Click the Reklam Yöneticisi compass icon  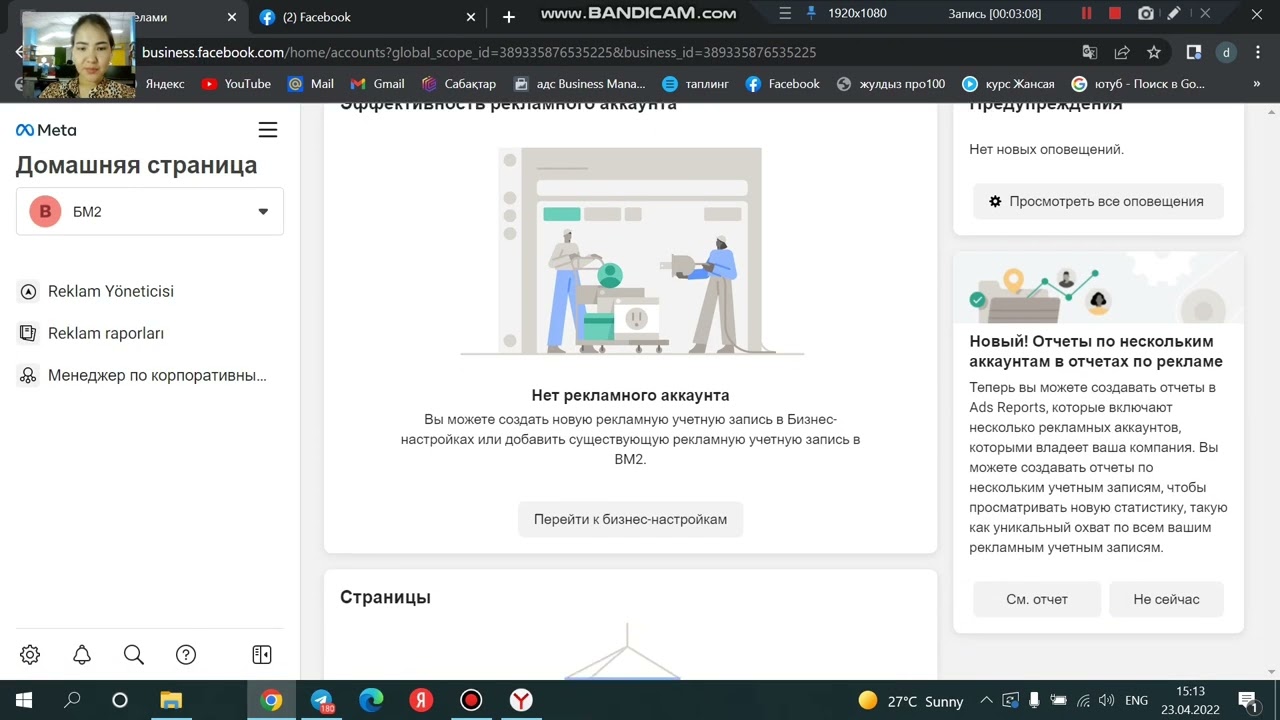28,292
